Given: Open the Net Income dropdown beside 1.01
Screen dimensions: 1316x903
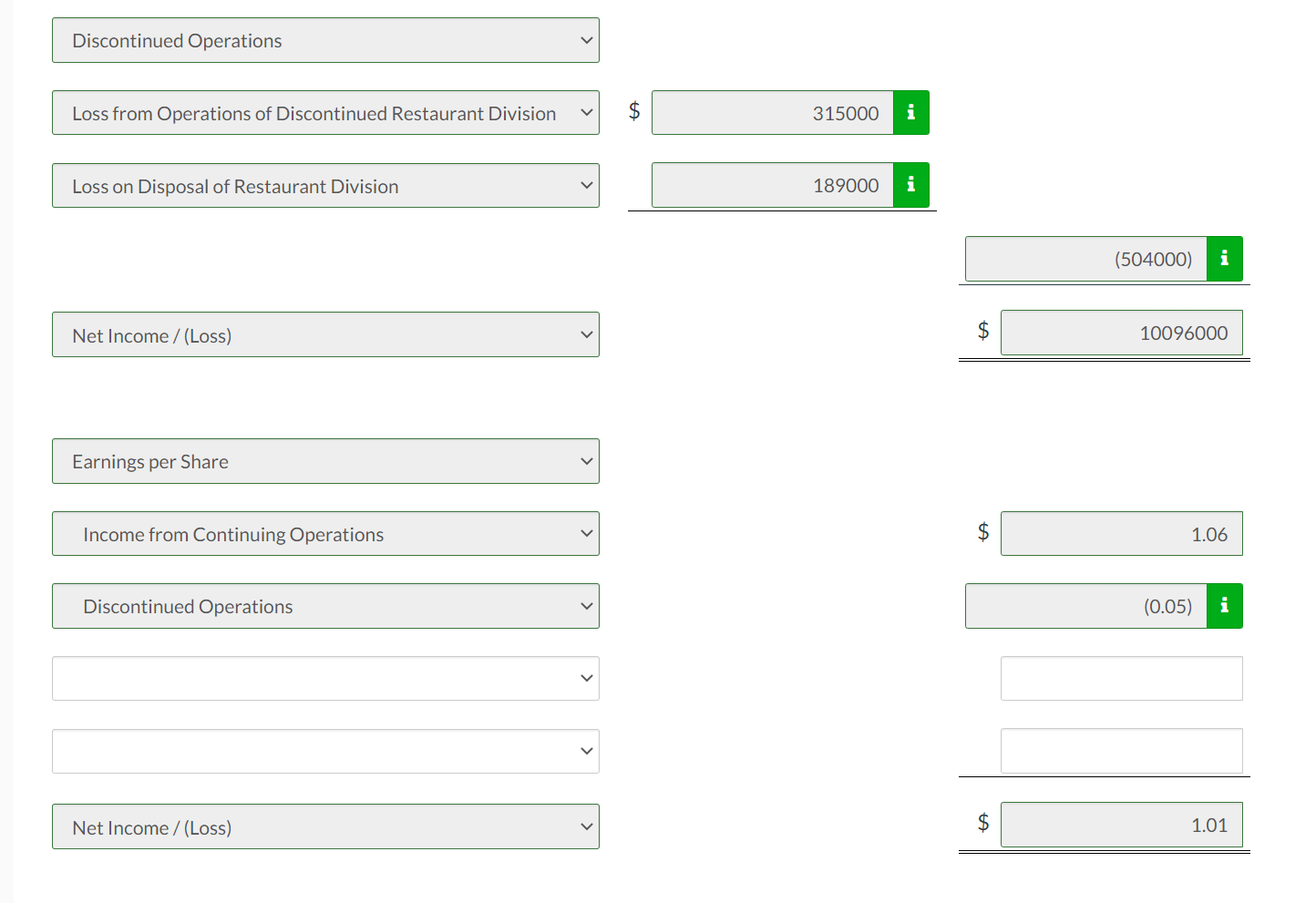Looking at the screenshot, I should pos(325,827).
